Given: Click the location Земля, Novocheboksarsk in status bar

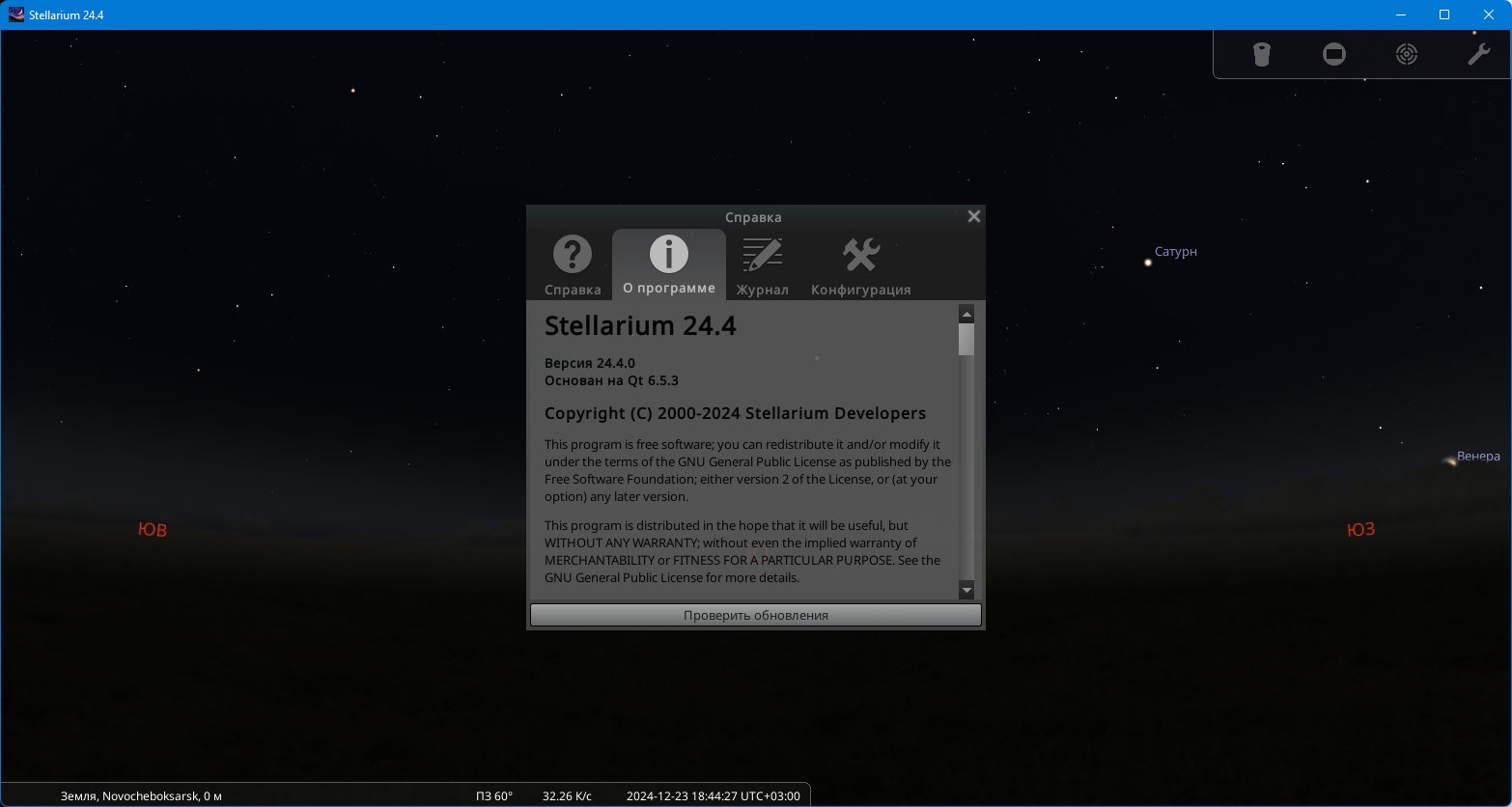Looking at the screenshot, I should coord(141,796).
